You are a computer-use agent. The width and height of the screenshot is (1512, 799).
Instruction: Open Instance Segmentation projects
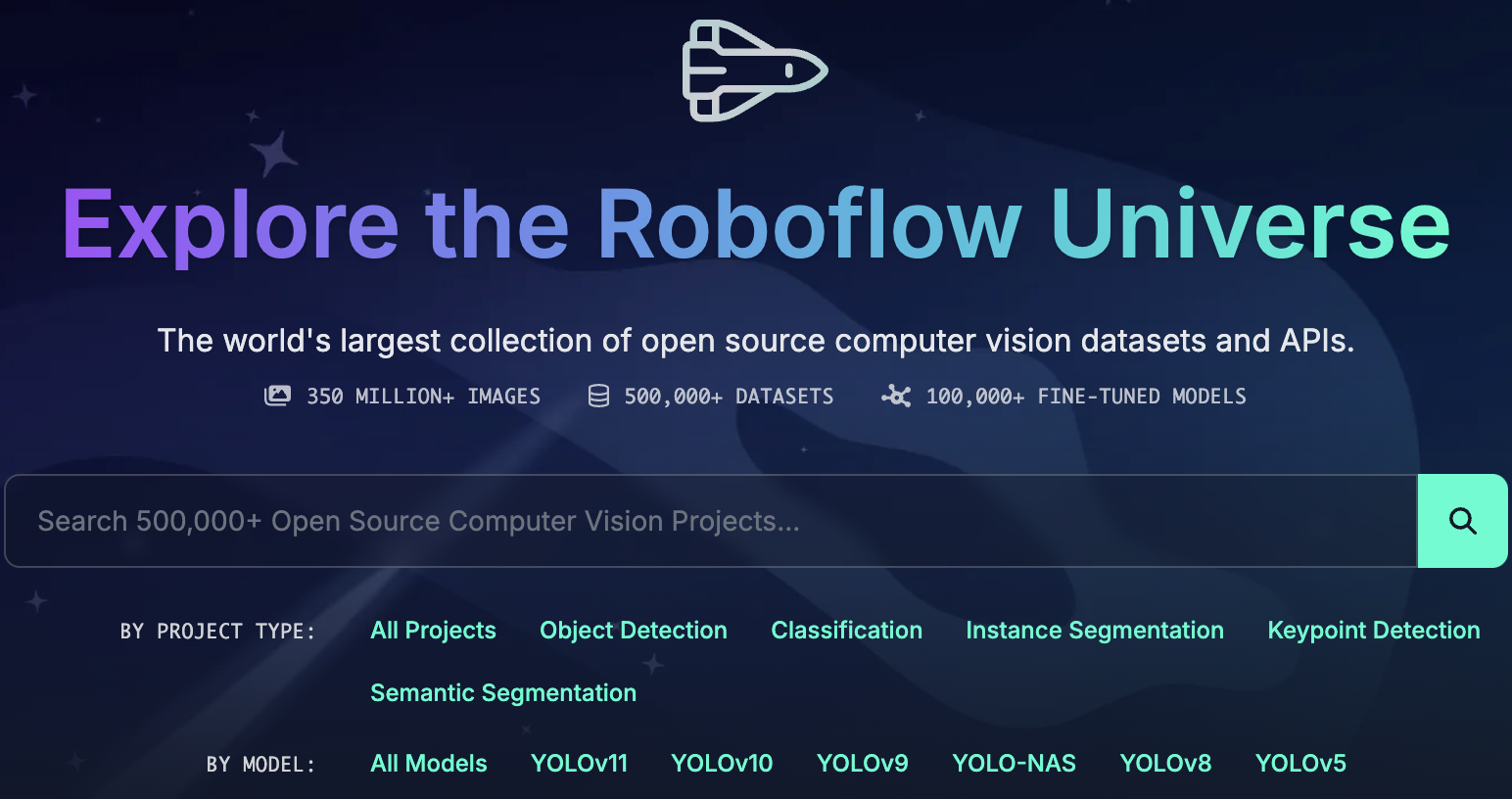(1095, 631)
